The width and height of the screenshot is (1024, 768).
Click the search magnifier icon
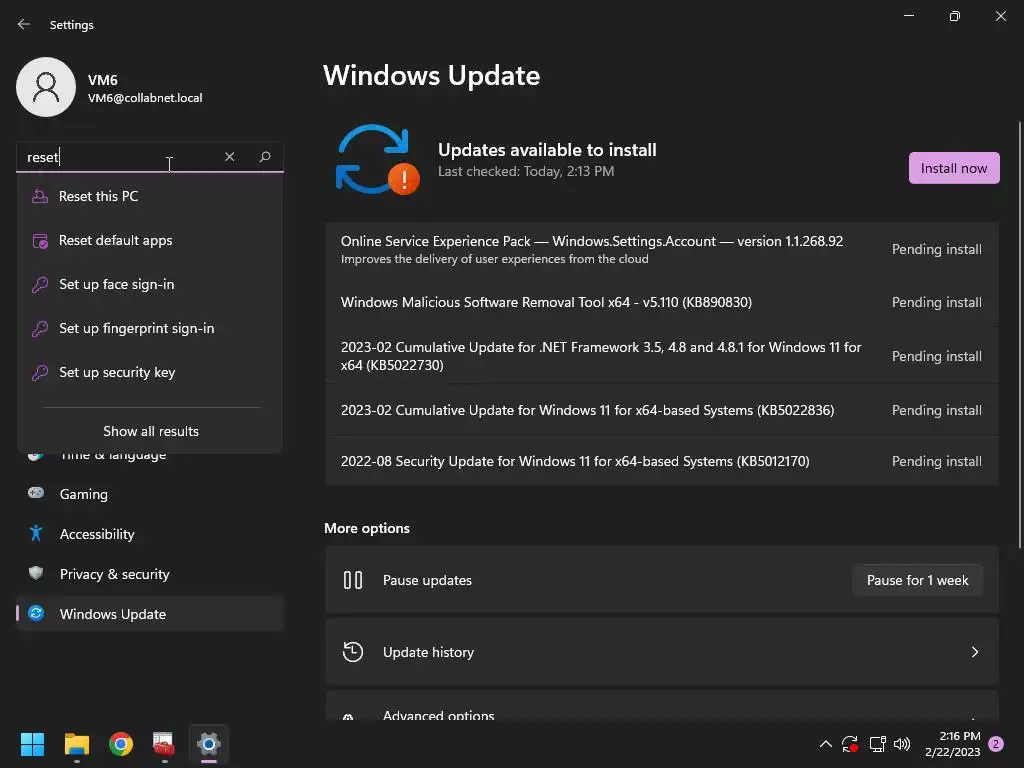264,157
